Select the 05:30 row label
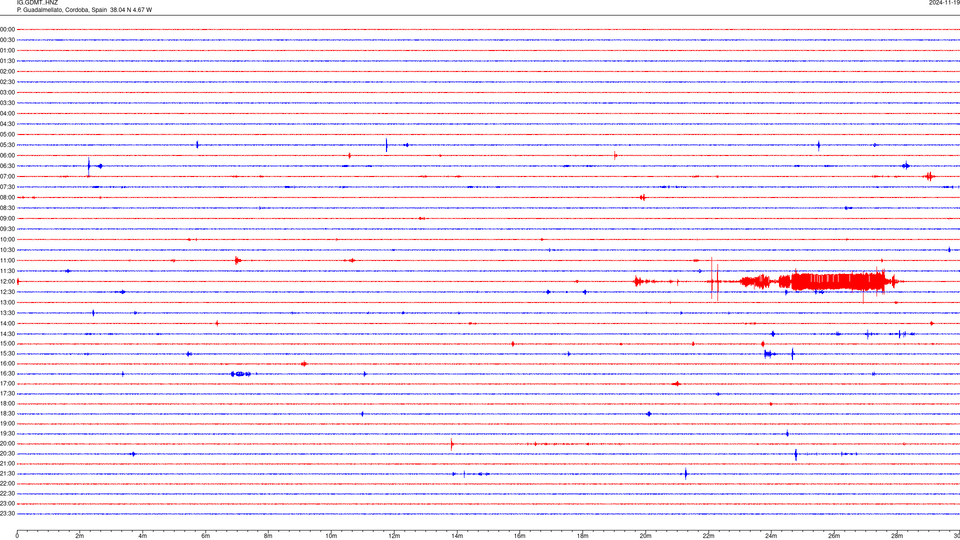 click(7, 145)
